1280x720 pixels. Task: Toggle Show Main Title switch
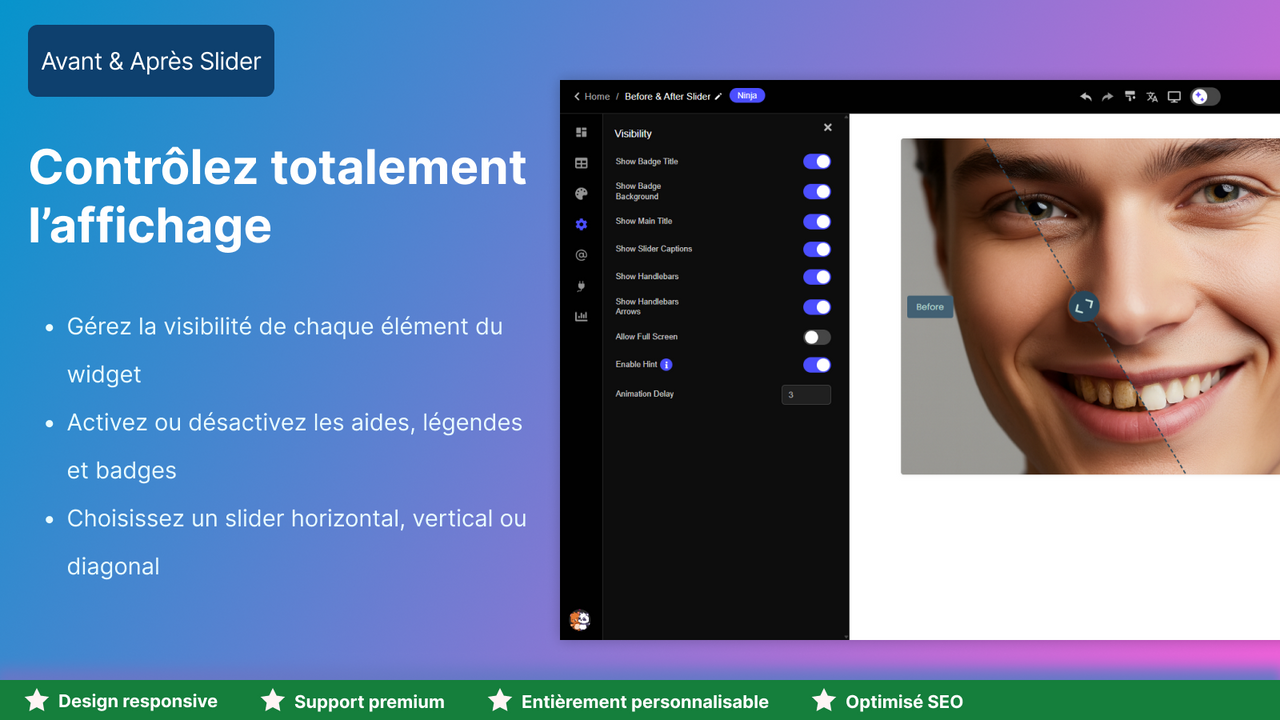(817, 221)
